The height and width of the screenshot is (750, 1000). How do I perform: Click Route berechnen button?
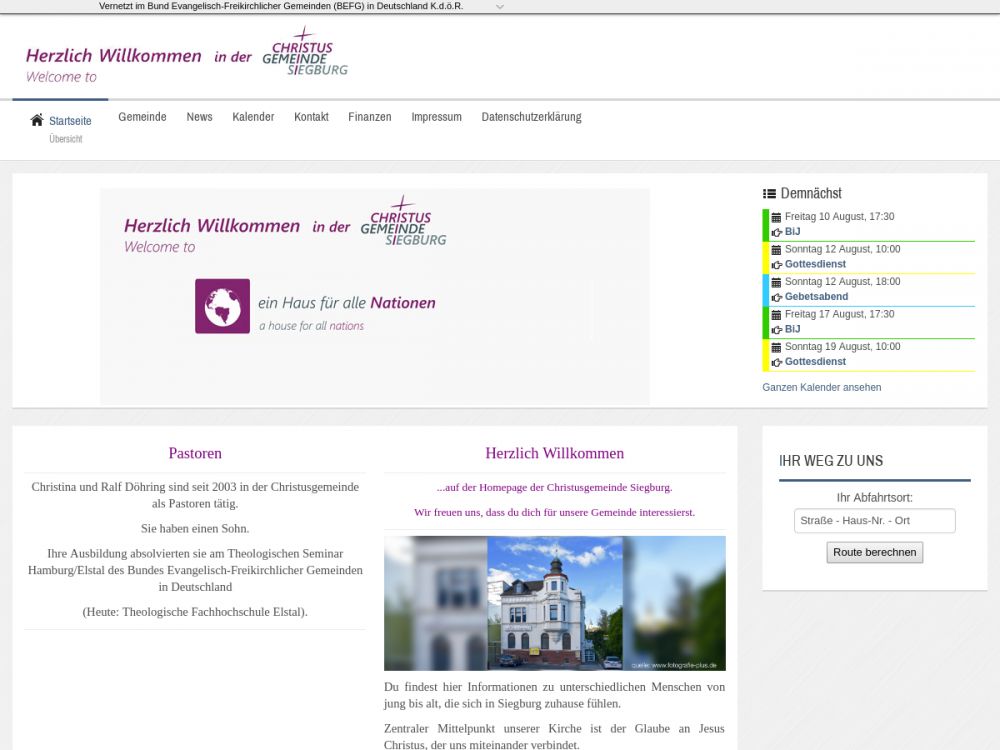[x=874, y=552]
